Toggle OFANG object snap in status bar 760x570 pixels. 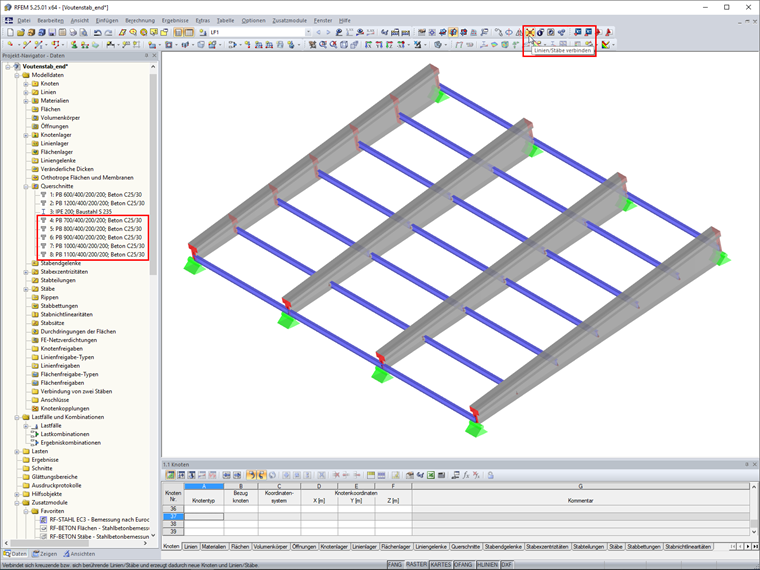tap(463, 565)
